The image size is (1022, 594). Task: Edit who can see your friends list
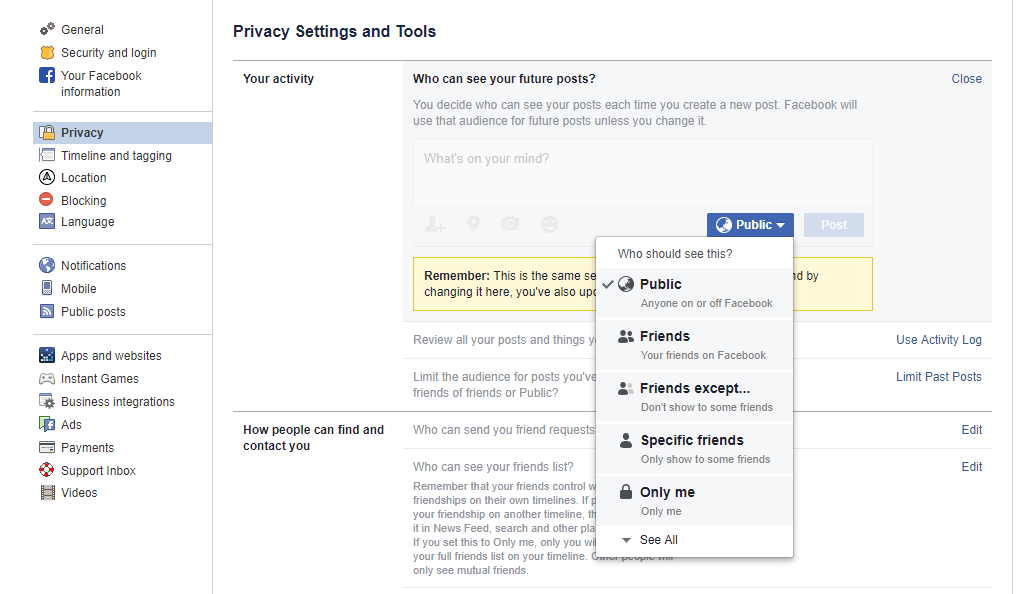971,467
